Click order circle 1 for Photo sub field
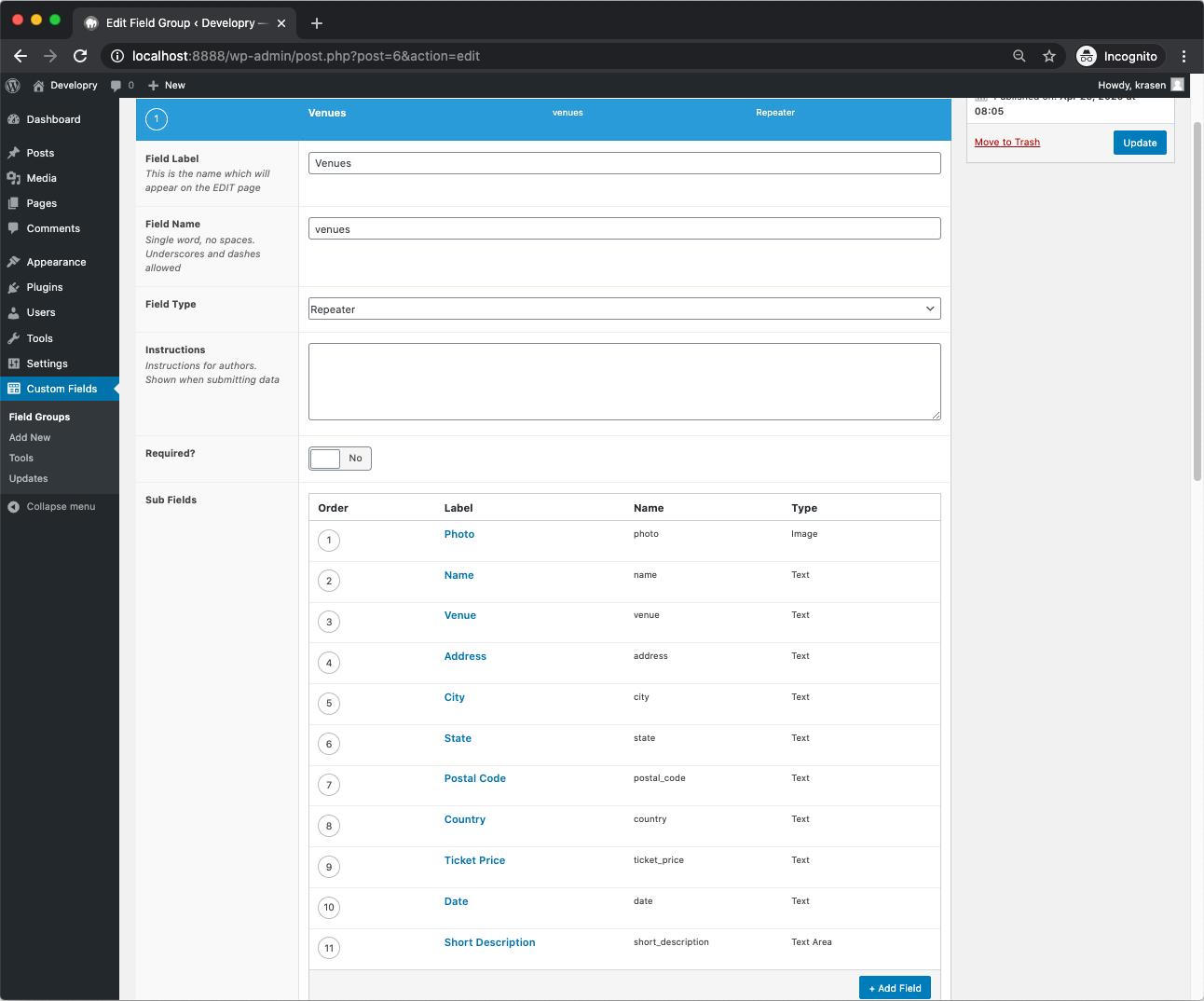The width and height of the screenshot is (1204, 1001). click(329, 541)
